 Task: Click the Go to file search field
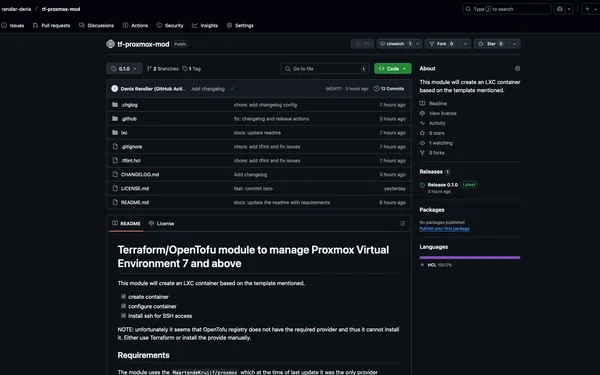coord(325,68)
